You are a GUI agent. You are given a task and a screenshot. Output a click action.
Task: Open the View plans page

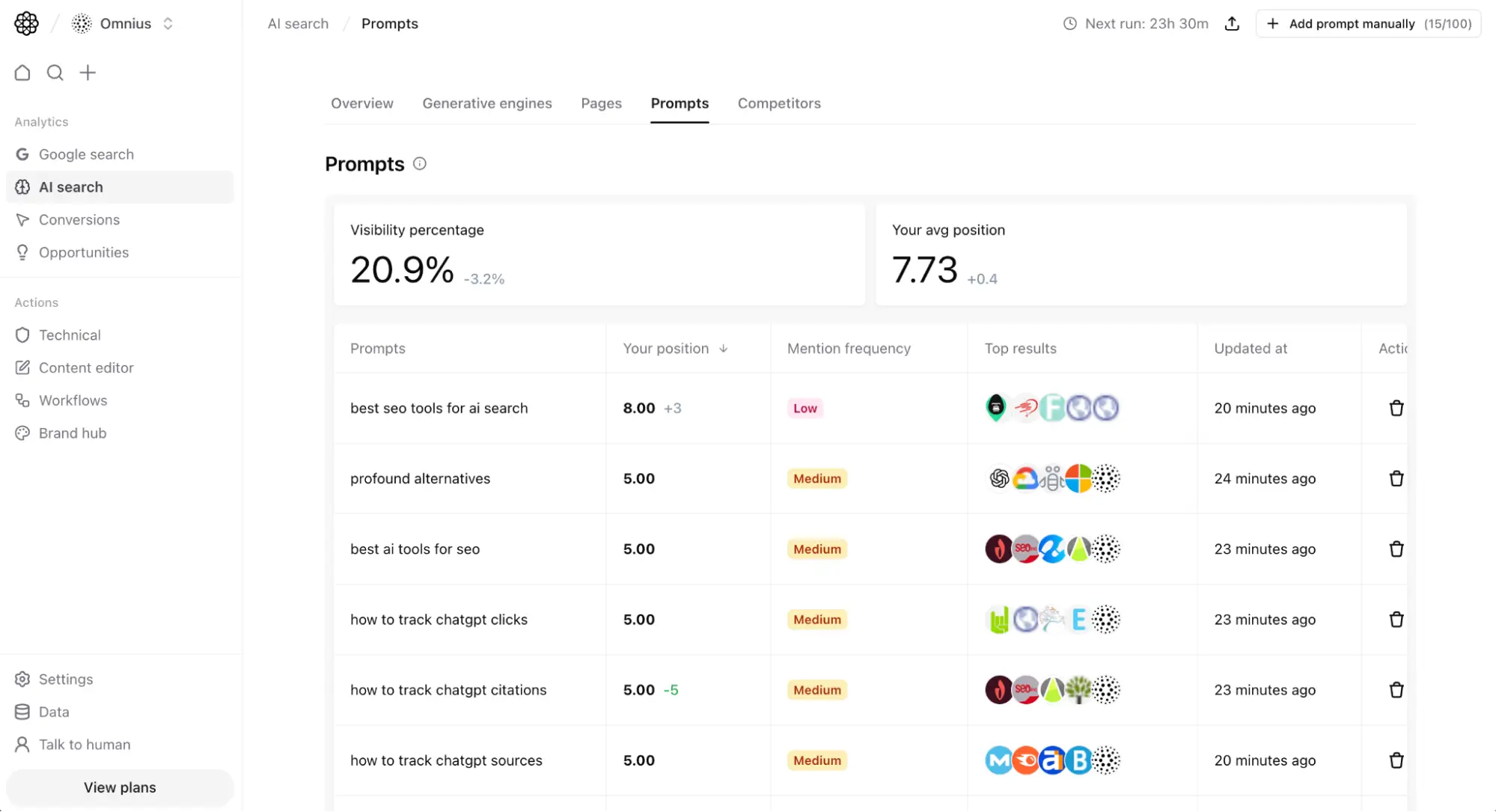[119, 787]
